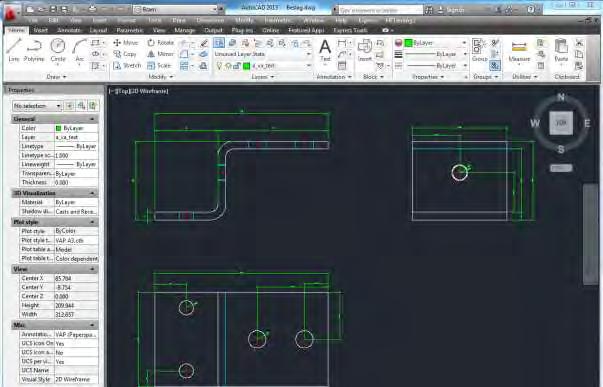Screen dimensions: 603x387
Task: Open the Unsaved Layer State dropdown
Action: (263, 54)
